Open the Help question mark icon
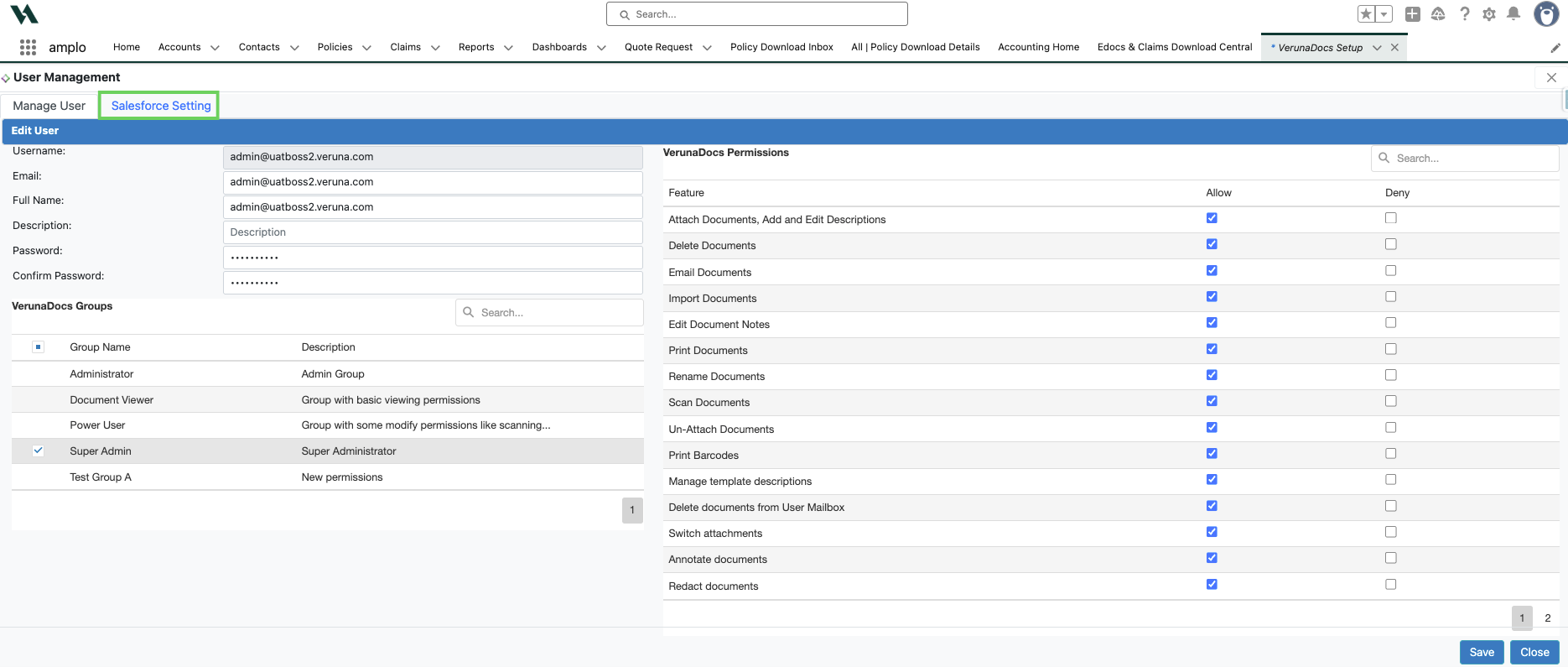1568x667 pixels. coord(1464,14)
